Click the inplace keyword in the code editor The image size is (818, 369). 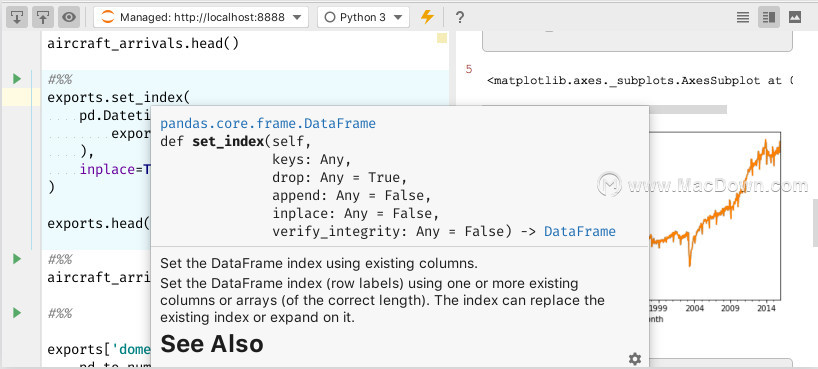tap(107, 170)
